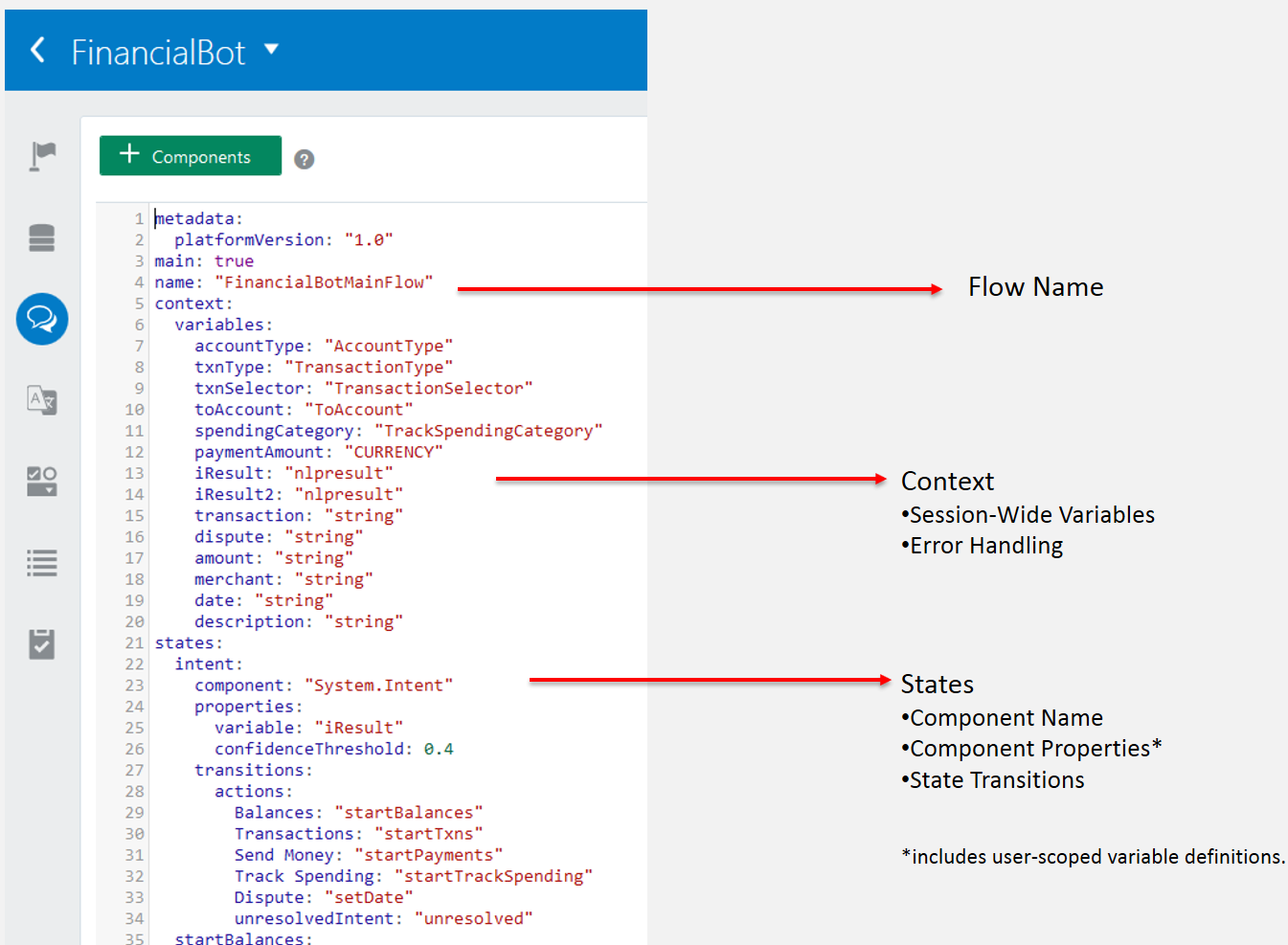Image resolution: width=1288 pixels, height=945 pixels.
Task: Select the Components sidebar icon
Action: tap(41, 482)
